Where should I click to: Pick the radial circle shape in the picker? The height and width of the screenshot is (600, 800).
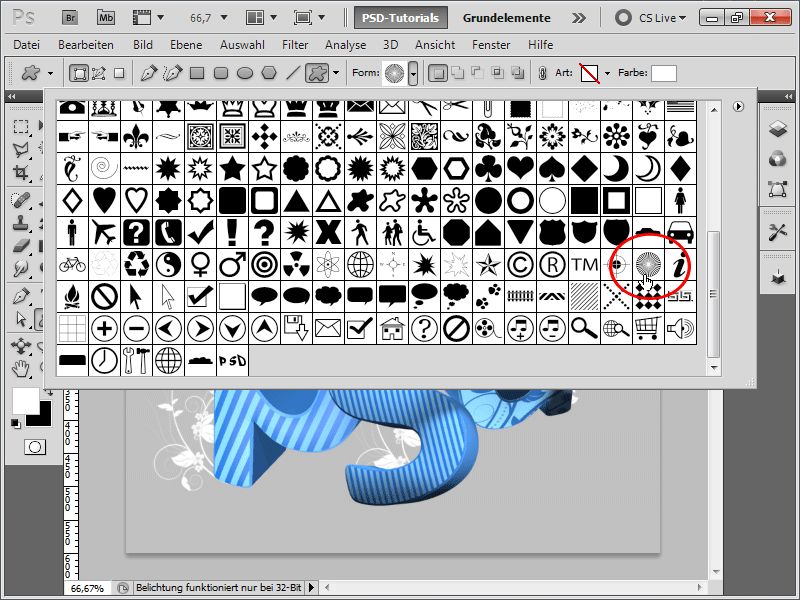(x=648, y=265)
